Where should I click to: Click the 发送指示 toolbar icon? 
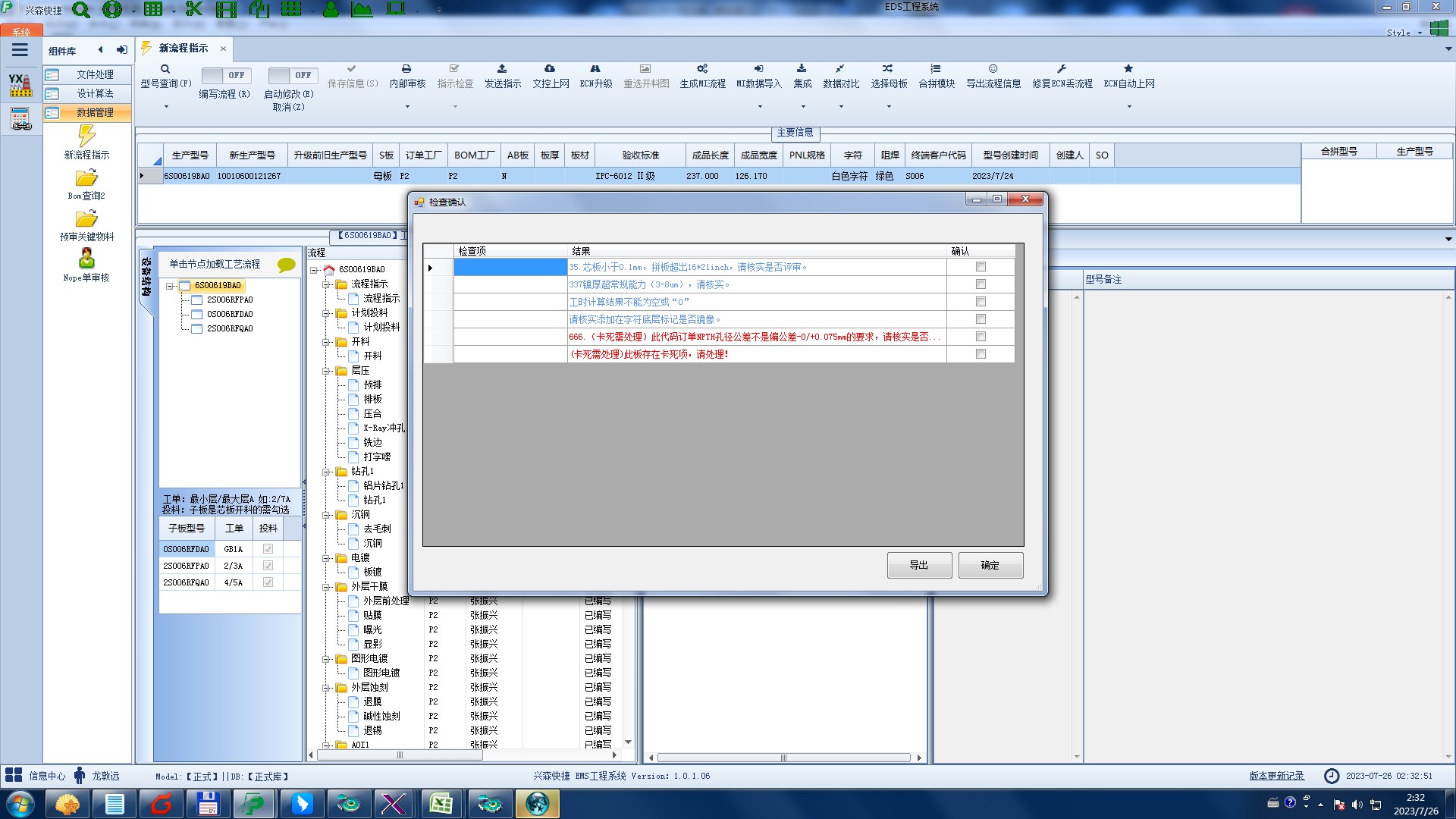[502, 69]
